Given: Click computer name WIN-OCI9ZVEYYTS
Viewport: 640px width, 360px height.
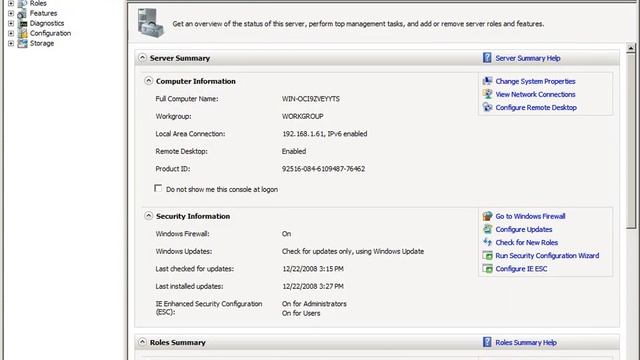Looking at the screenshot, I should coord(311,99).
